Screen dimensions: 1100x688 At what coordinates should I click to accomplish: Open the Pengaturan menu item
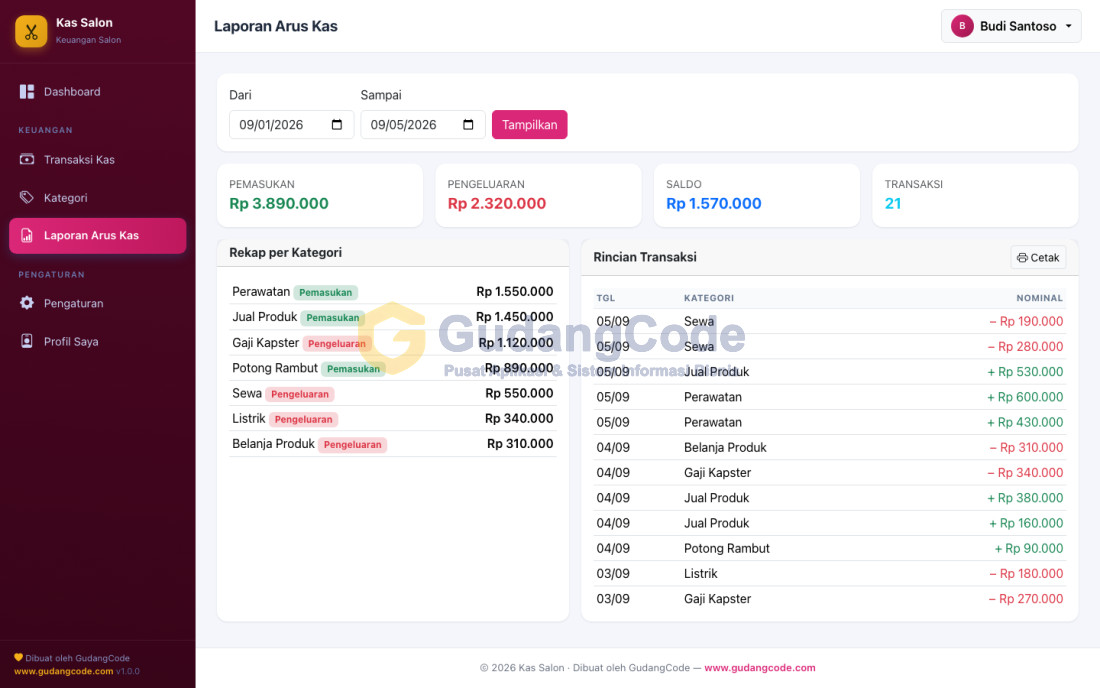(98, 303)
